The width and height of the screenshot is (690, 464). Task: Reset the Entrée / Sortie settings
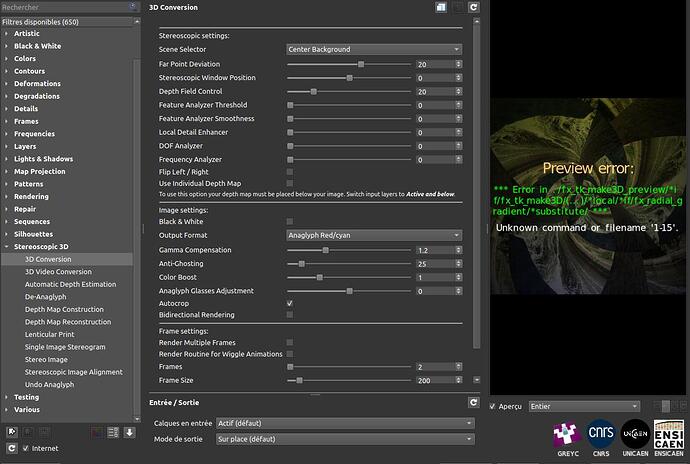click(x=473, y=402)
